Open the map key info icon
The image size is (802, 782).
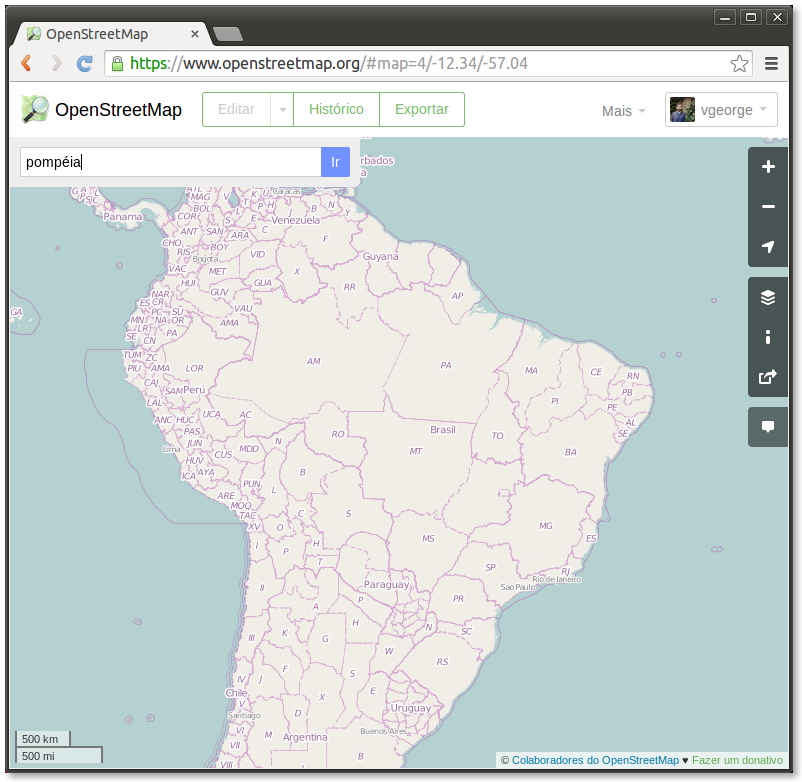pos(768,337)
